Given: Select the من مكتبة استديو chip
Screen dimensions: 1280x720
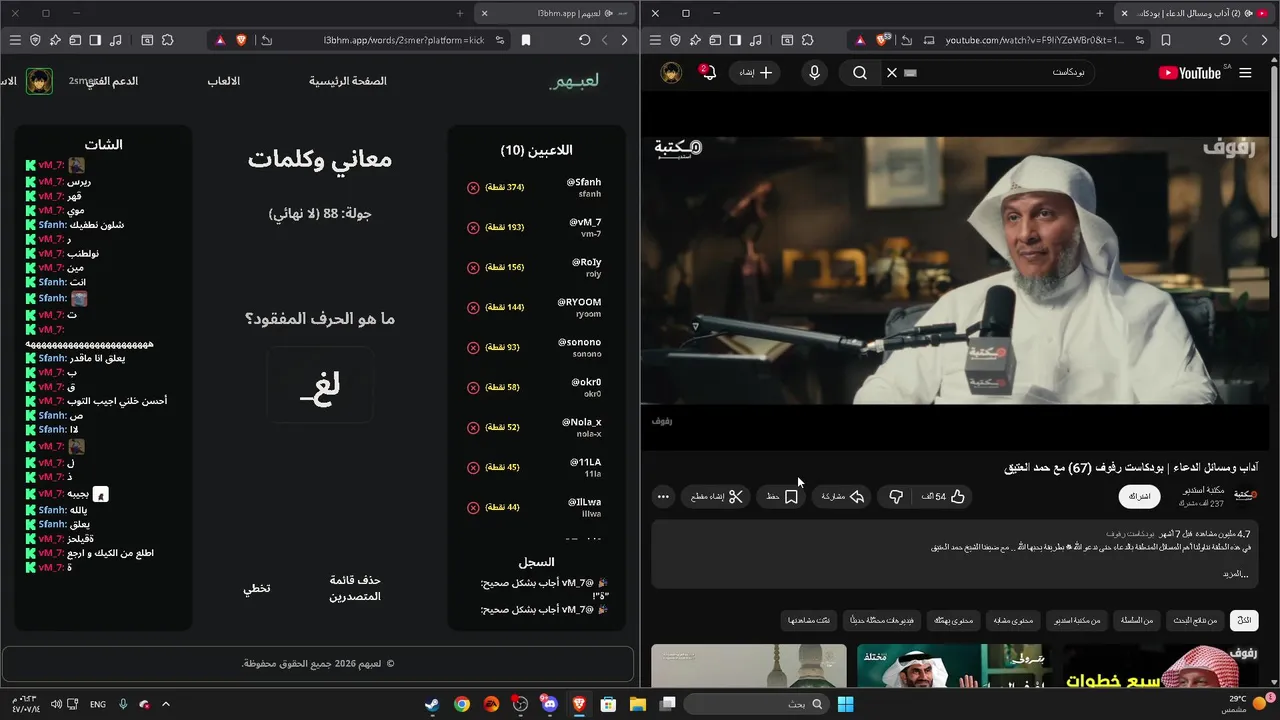Looking at the screenshot, I should tap(1078, 621).
